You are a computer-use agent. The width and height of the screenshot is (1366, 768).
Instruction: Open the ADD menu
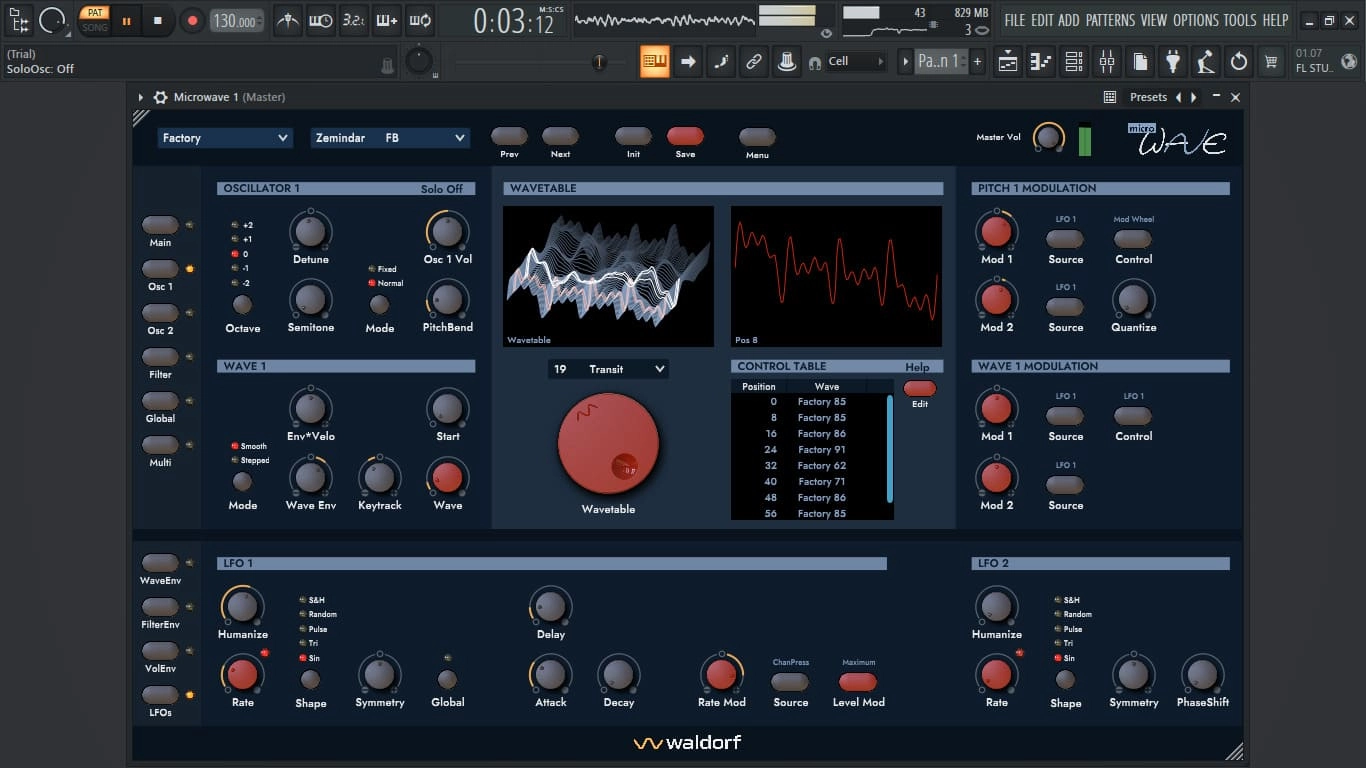coord(1069,20)
